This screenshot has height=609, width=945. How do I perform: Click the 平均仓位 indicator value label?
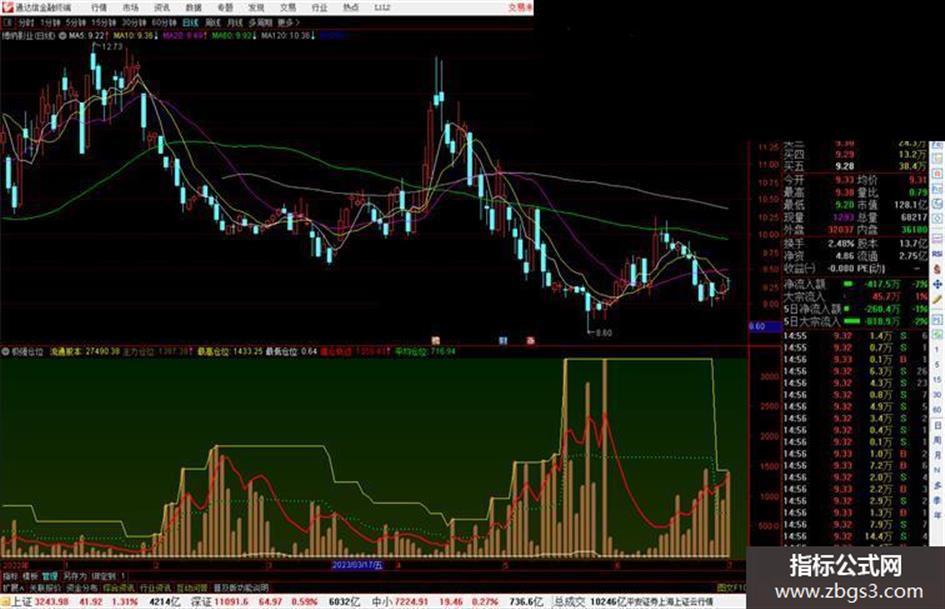[426, 351]
